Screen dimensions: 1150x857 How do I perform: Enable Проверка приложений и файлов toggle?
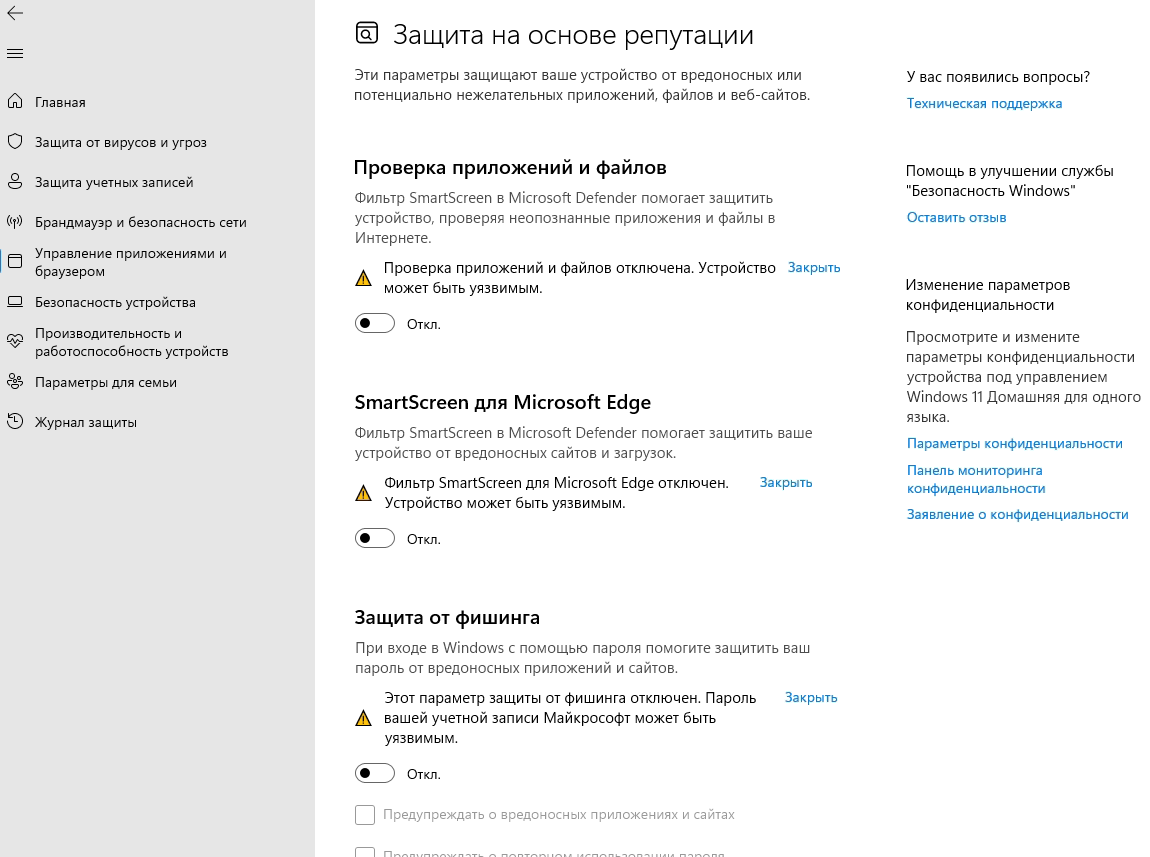(x=374, y=322)
